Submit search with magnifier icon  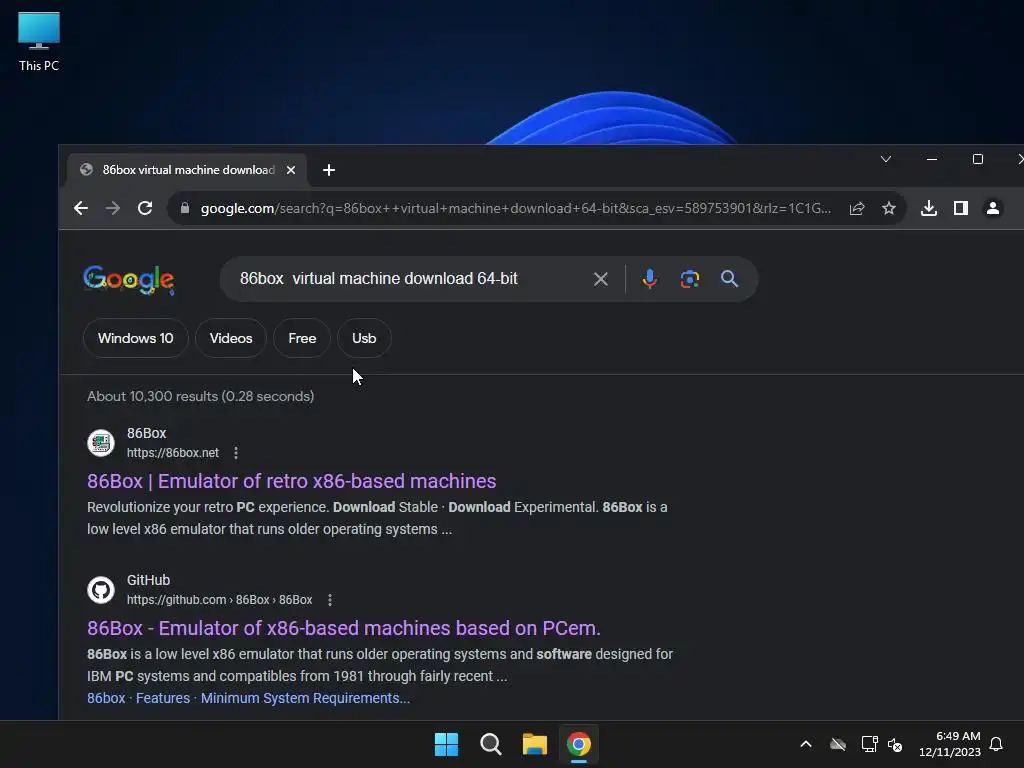pos(729,279)
